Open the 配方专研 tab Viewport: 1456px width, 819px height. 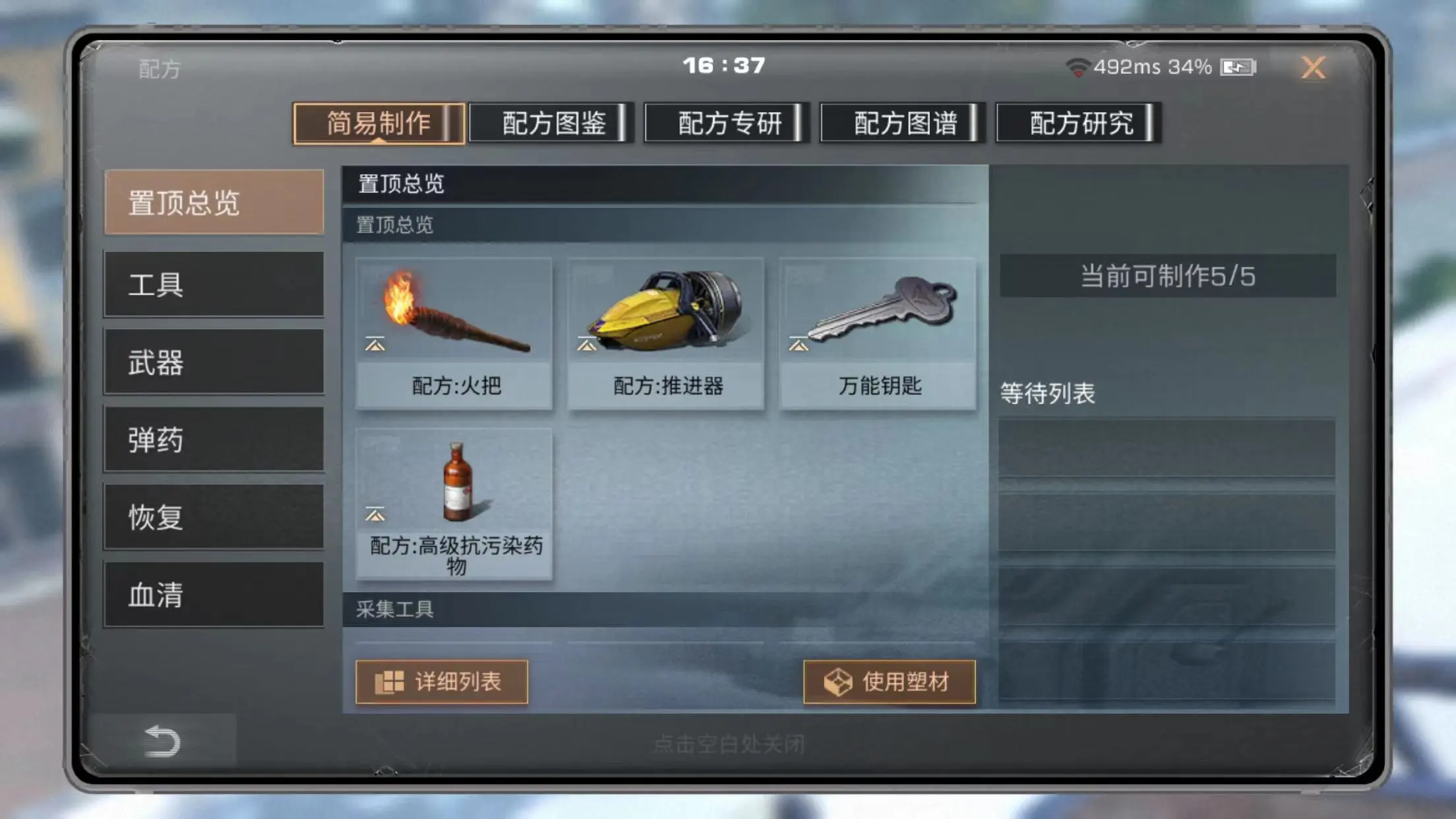coord(727,123)
